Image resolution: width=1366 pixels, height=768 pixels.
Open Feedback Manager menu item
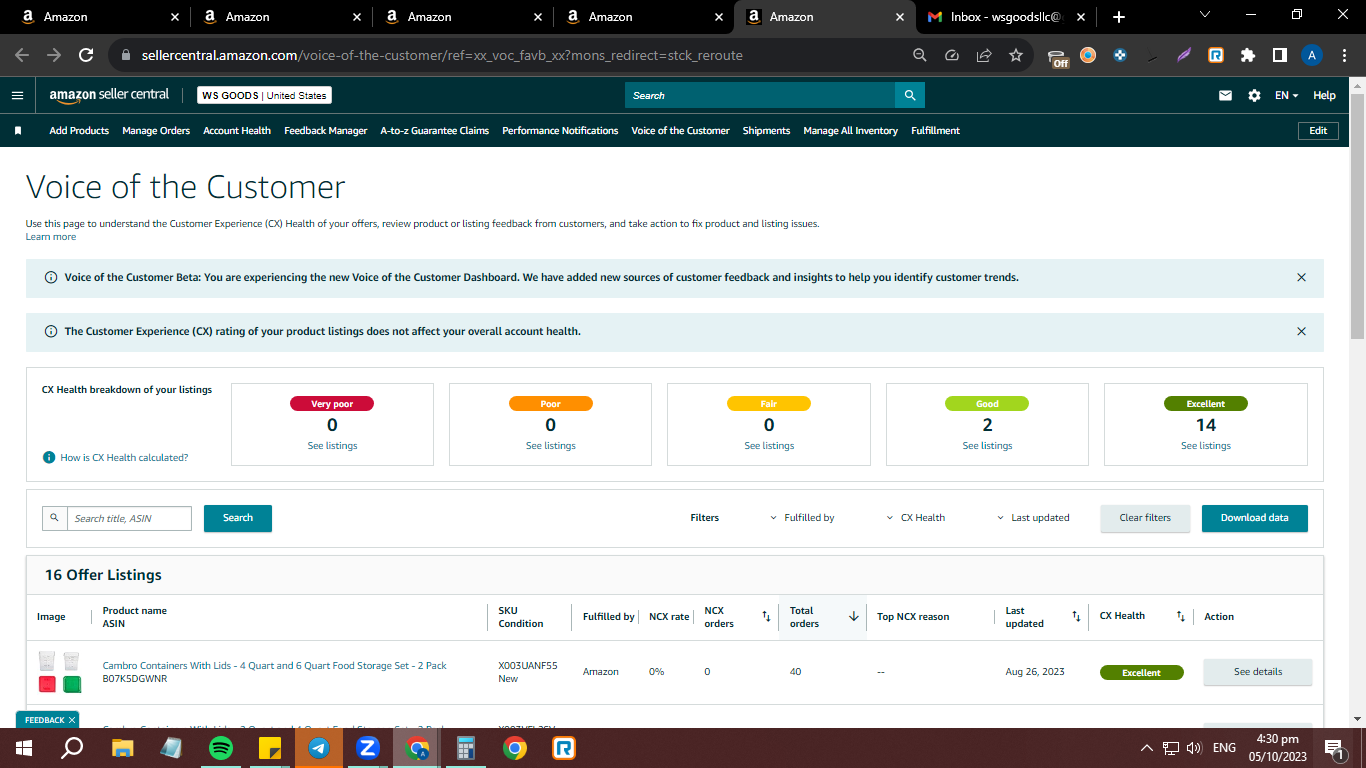click(x=326, y=131)
